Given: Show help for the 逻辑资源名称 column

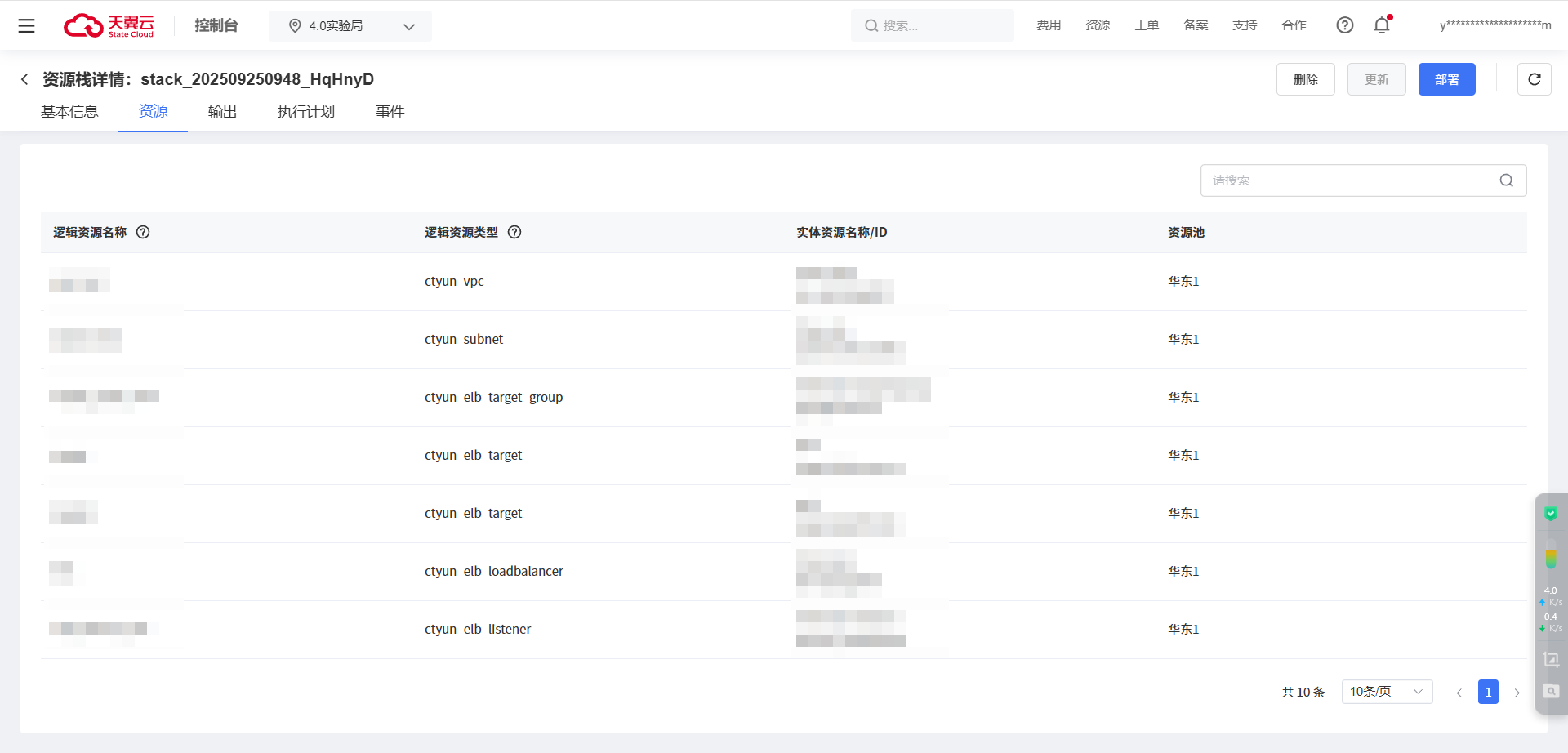Looking at the screenshot, I should 143,232.
